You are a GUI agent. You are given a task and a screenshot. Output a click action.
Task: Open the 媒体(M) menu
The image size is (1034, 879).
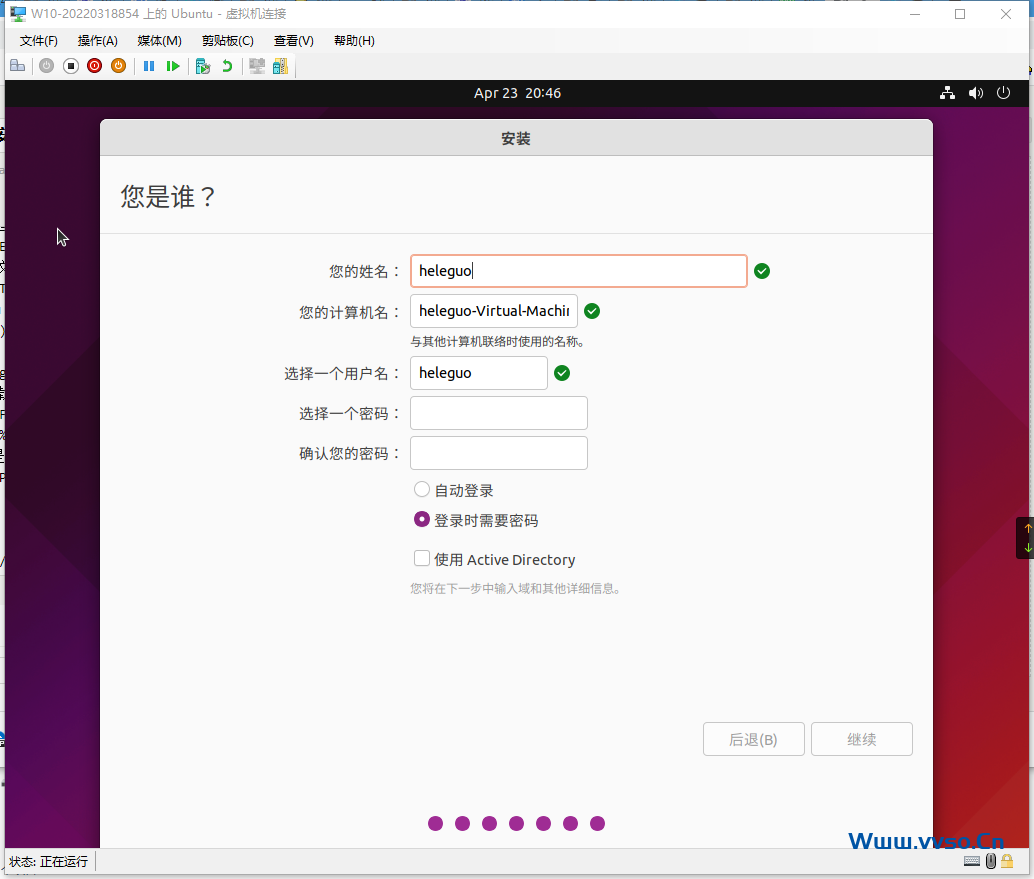pyautogui.click(x=158, y=41)
